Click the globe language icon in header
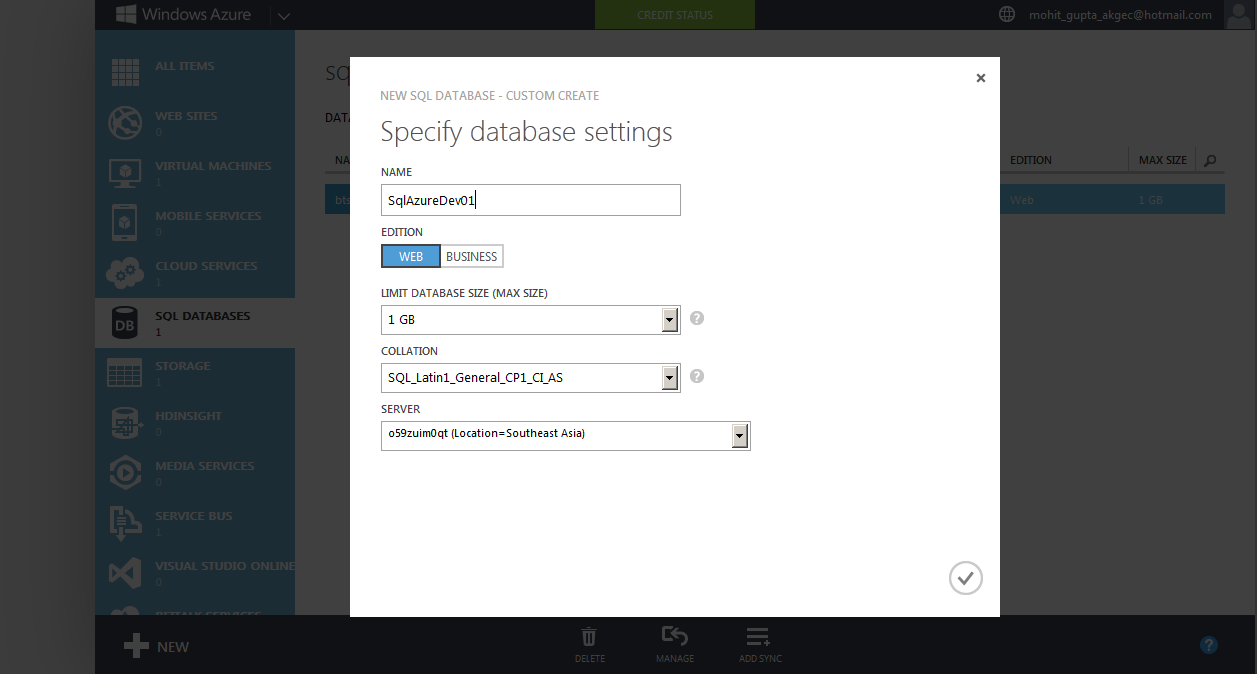1258x676 pixels. click(x=1007, y=14)
